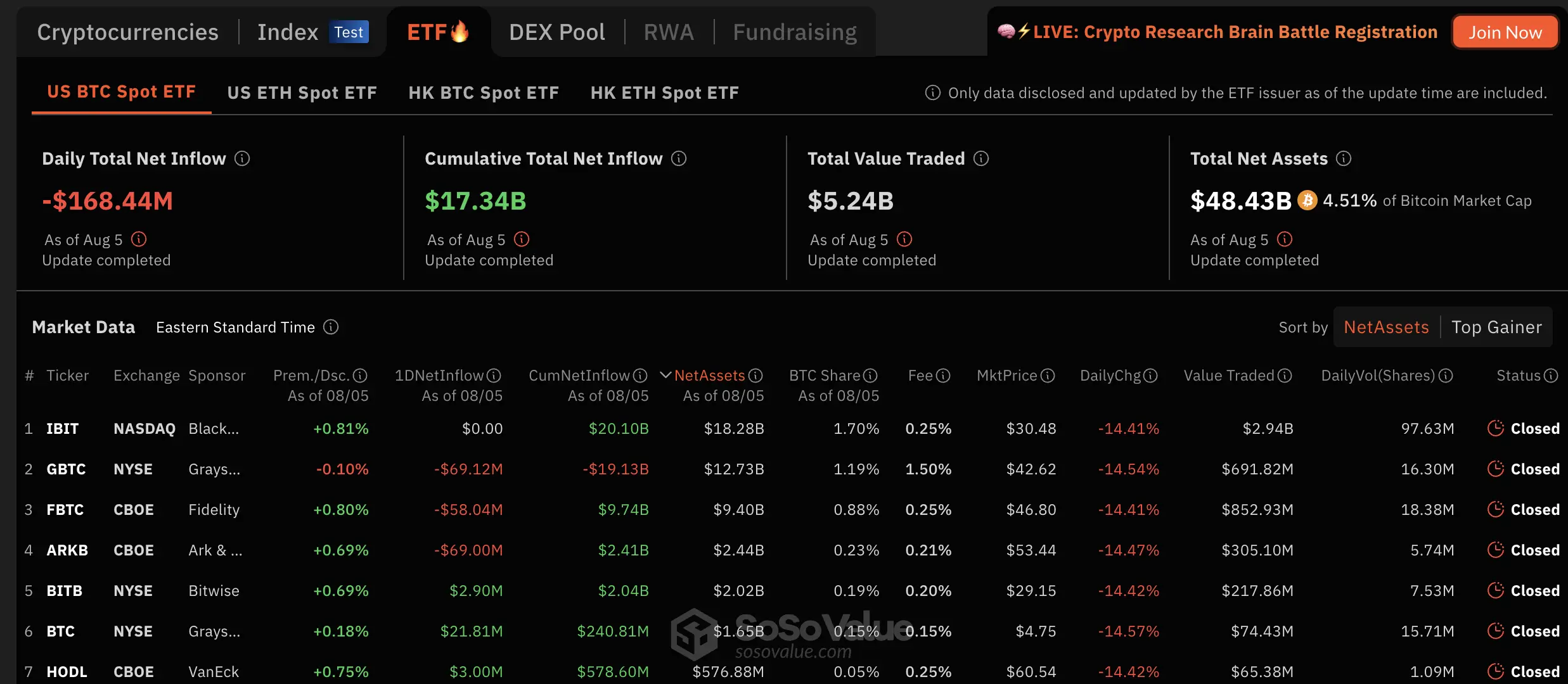
Task: Select the HK BTC Spot ETF subtab
Action: 484,93
